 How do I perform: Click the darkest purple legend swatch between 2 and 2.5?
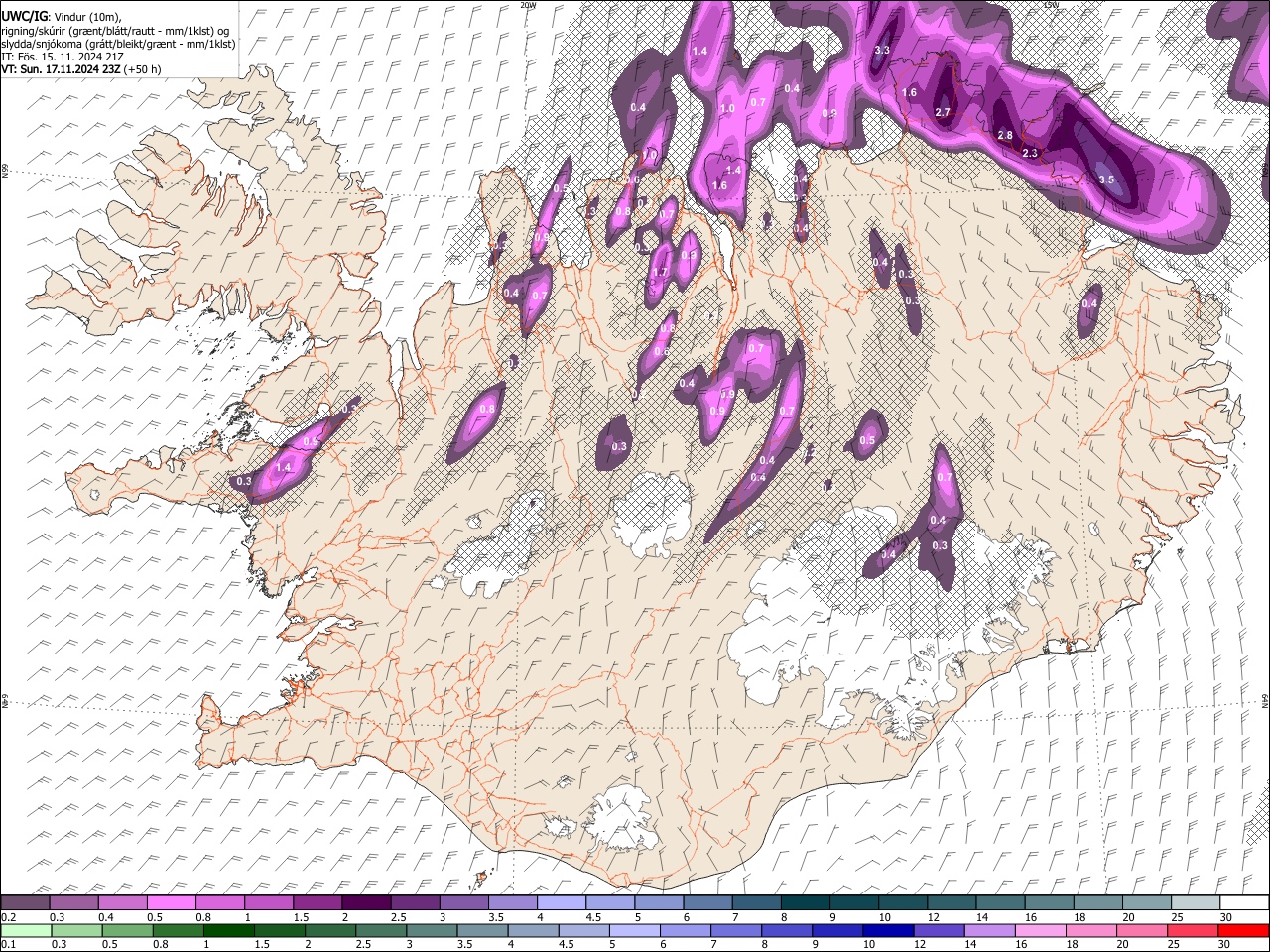(366, 903)
